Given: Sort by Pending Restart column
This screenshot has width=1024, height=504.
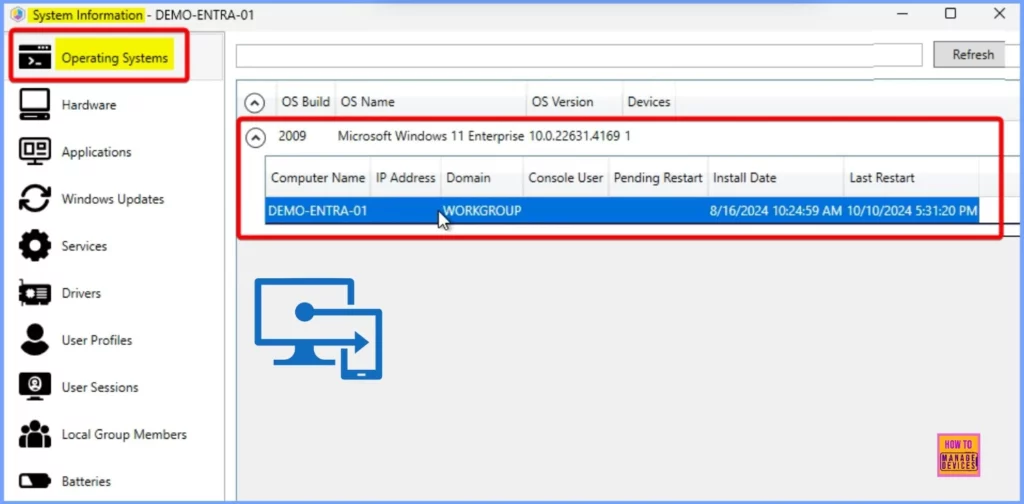Looking at the screenshot, I should click(658, 178).
